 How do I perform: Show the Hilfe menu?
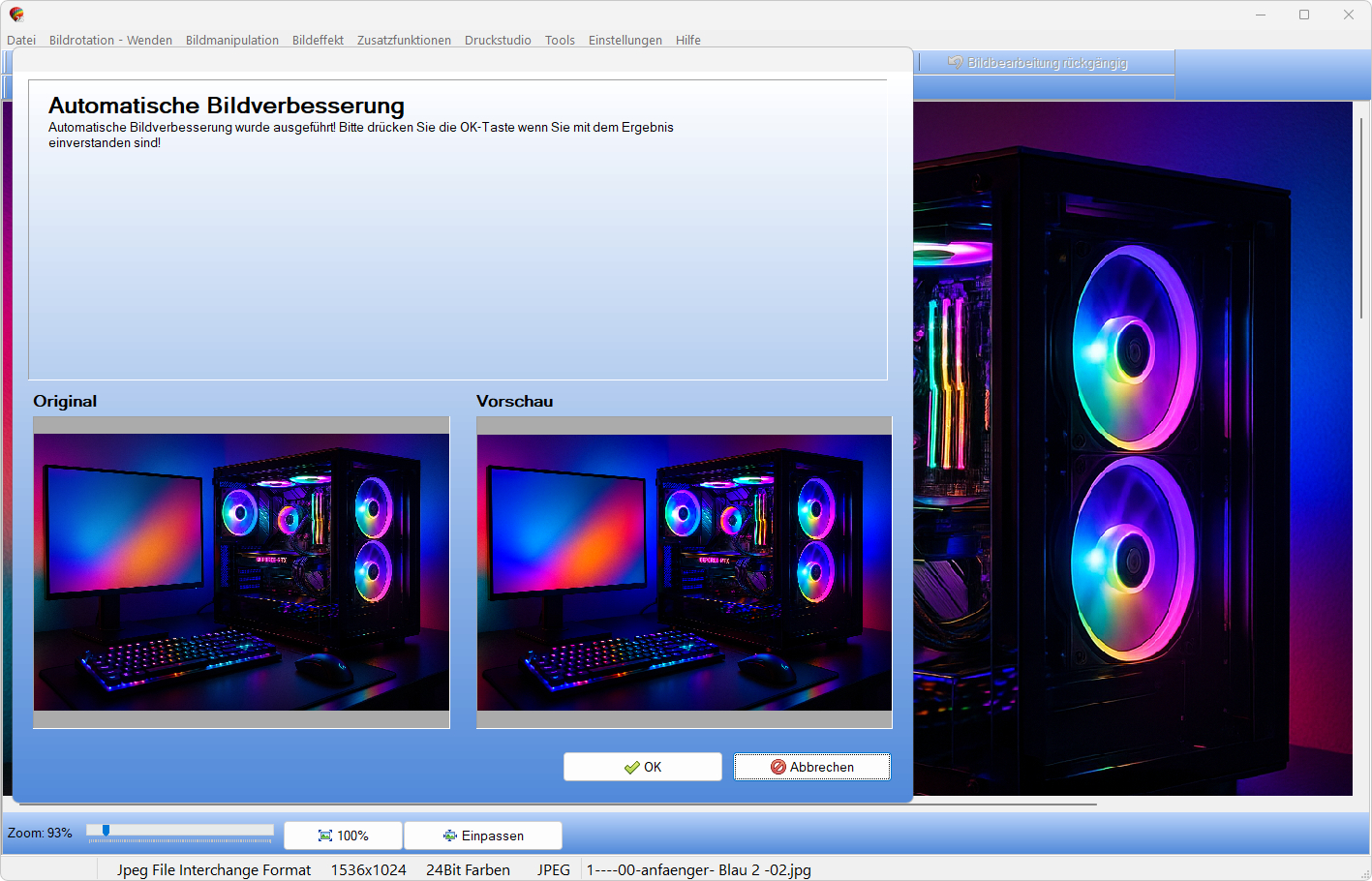pyautogui.click(x=687, y=40)
